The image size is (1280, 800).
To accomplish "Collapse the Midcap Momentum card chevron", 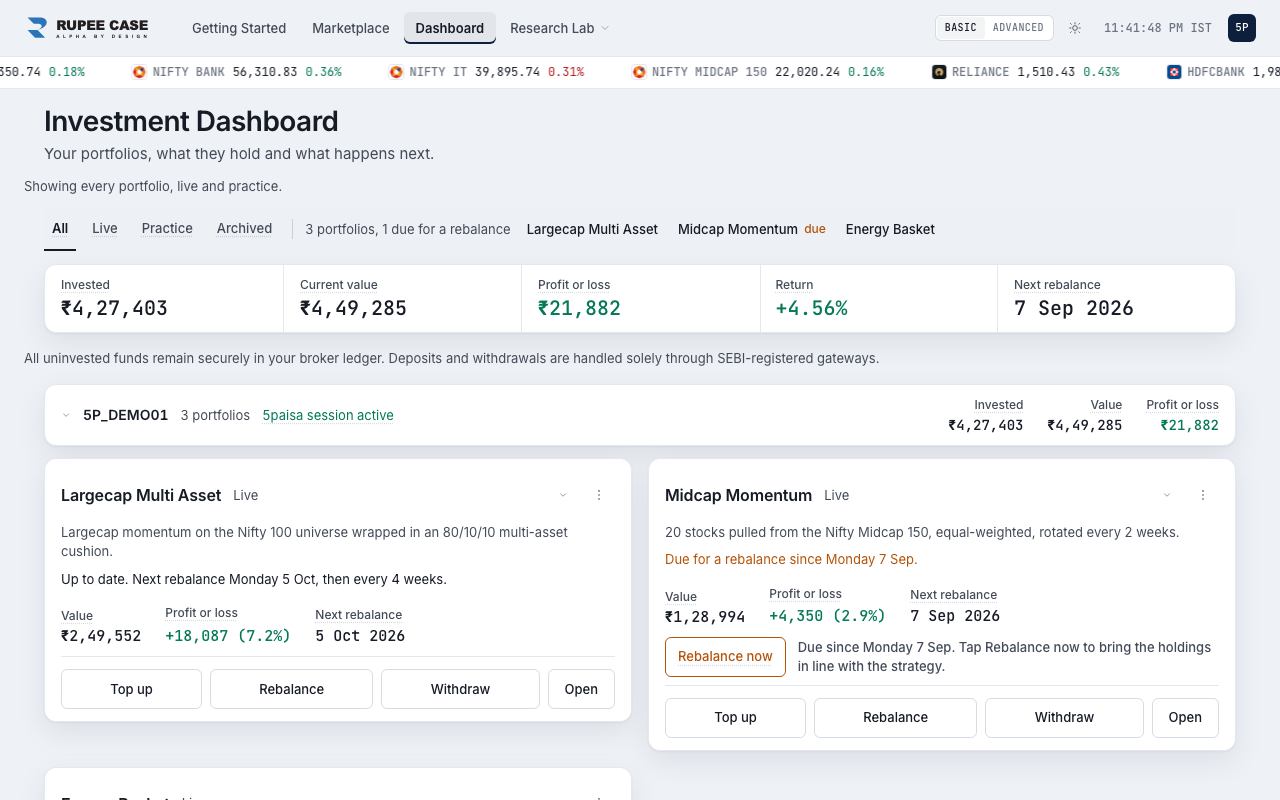I will [x=1167, y=495].
